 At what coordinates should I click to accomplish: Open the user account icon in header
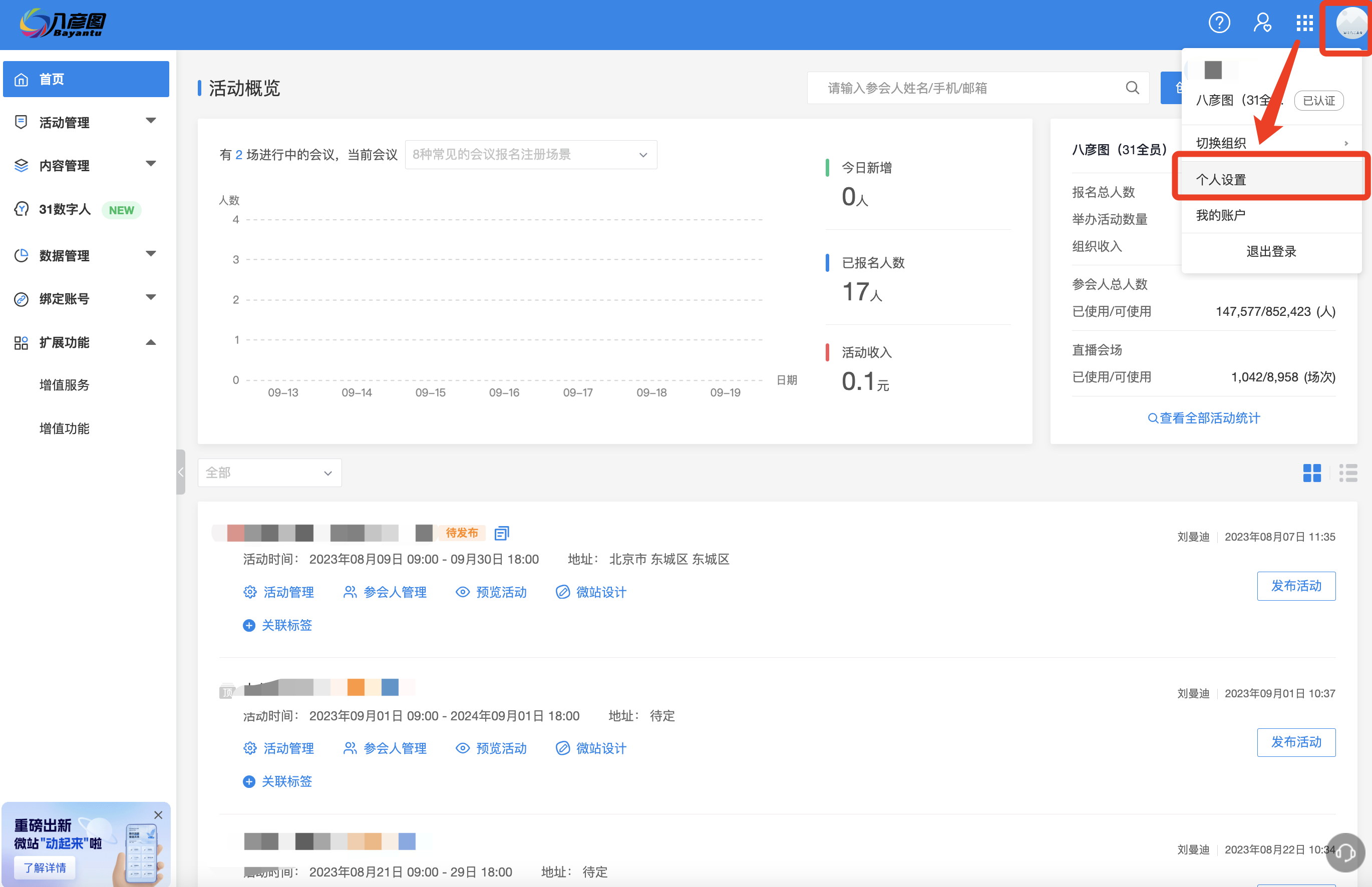[x=1262, y=23]
